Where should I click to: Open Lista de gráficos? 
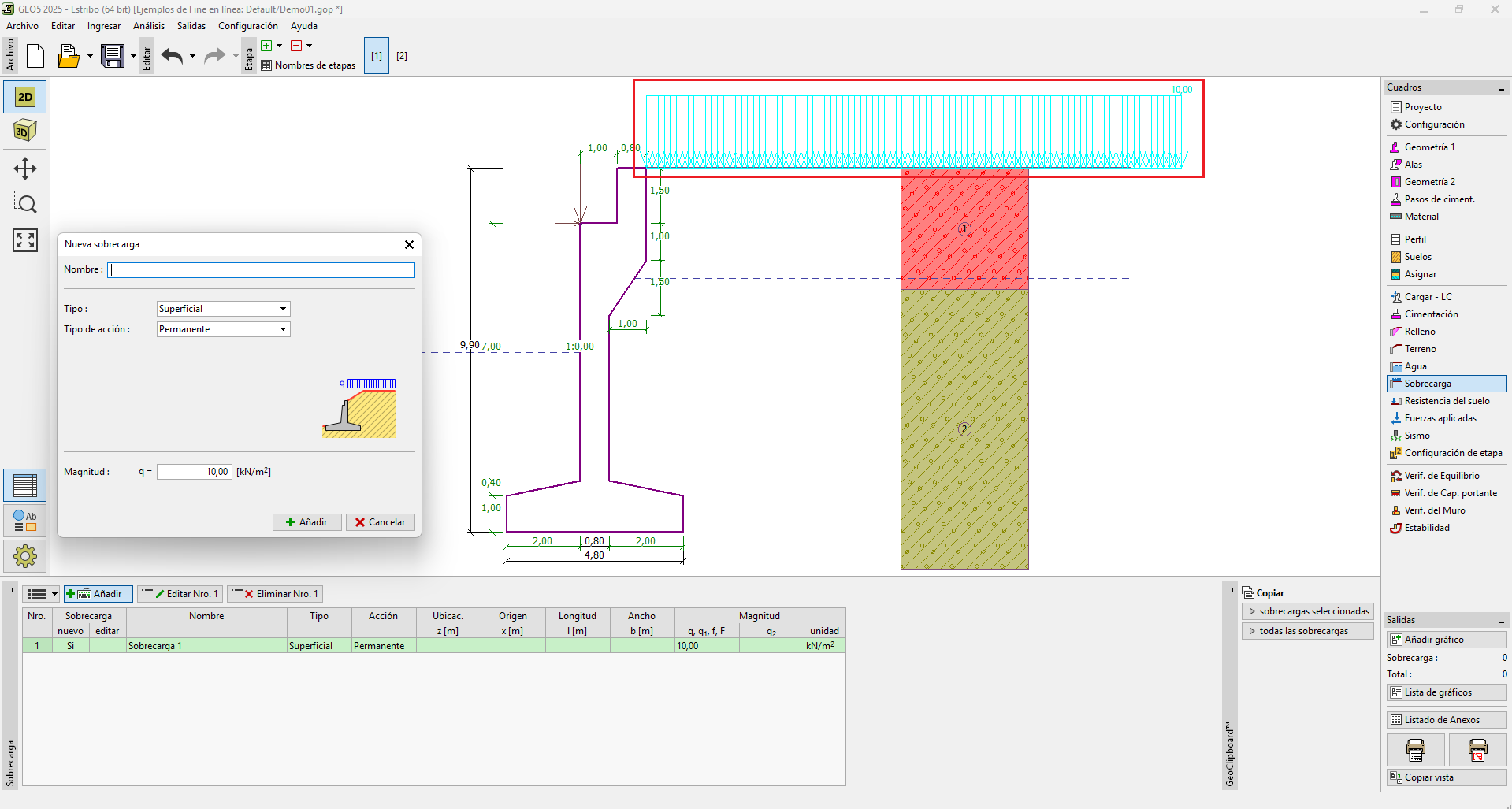click(x=1447, y=692)
